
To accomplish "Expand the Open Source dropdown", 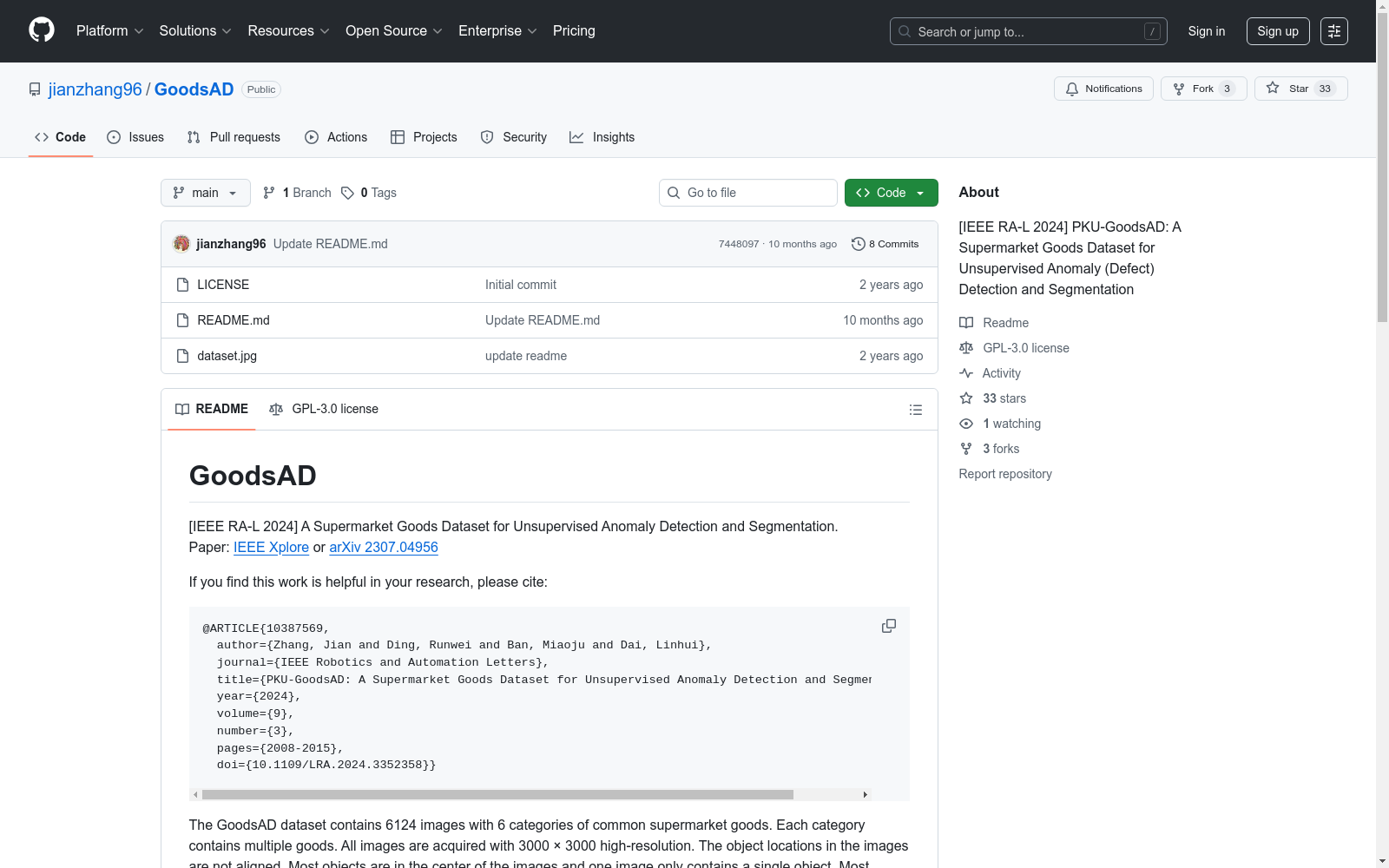I will (394, 30).
